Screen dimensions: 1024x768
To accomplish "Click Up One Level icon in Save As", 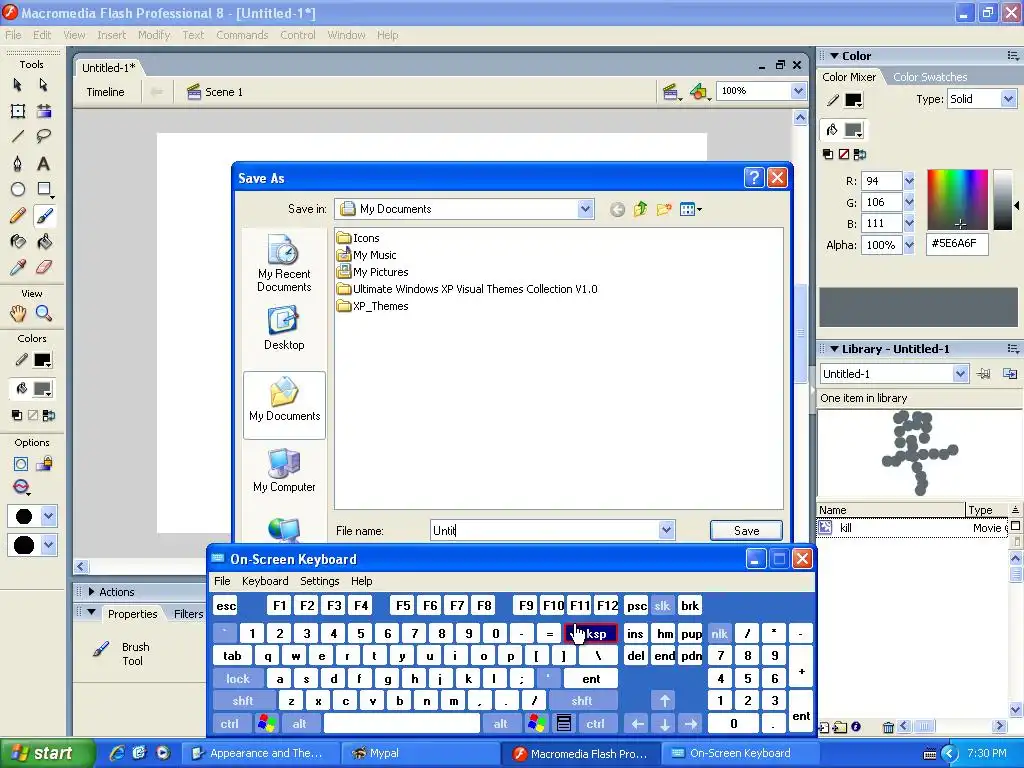I will pyautogui.click(x=640, y=209).
